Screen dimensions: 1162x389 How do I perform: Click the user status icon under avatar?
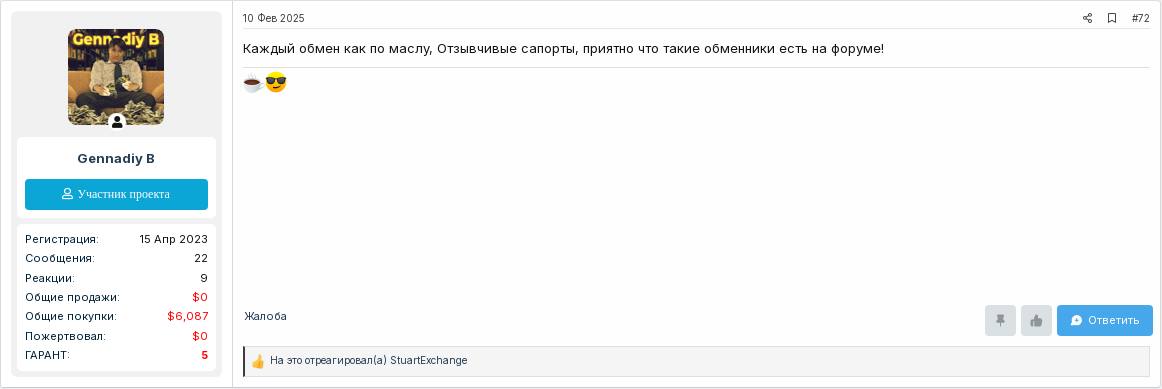(x=117, y=122)
